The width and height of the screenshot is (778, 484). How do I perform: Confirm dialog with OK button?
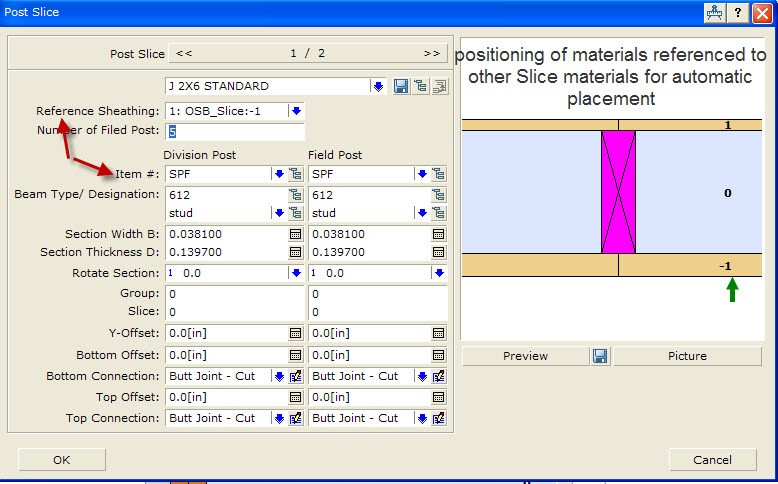[x=62, y=460]
